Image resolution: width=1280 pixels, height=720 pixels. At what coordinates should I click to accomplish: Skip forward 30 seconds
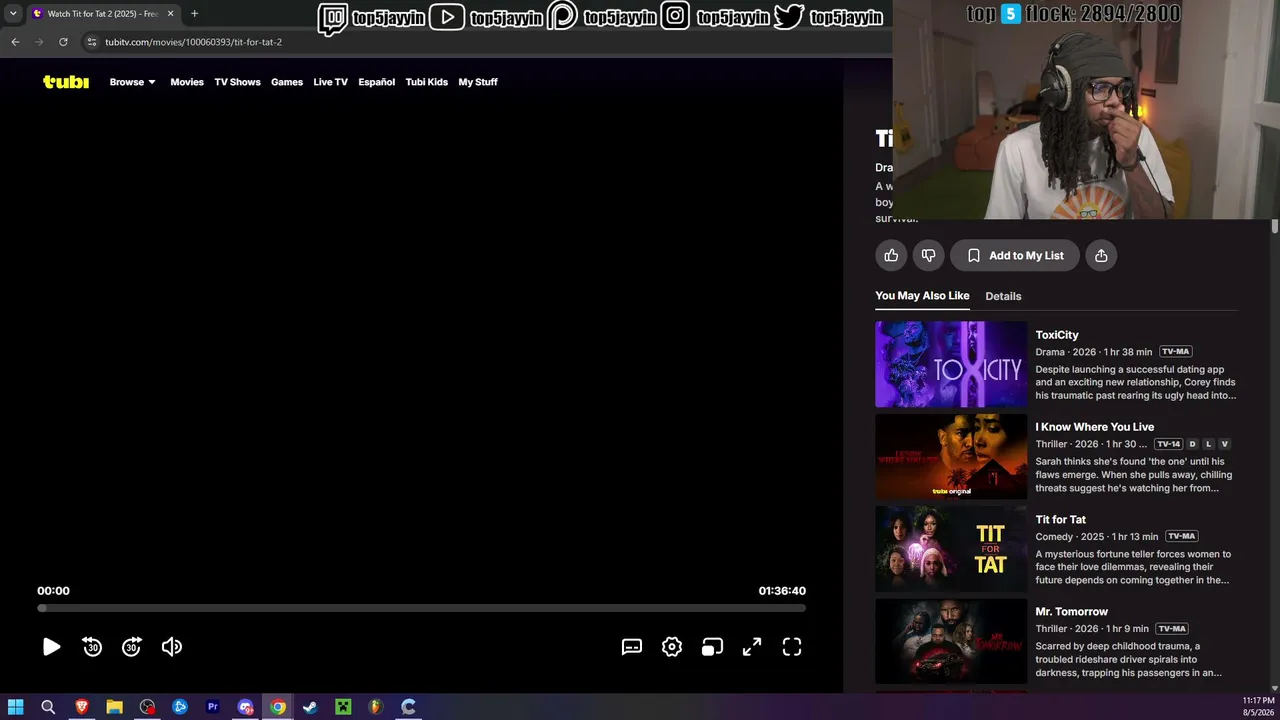[x=132, y=647]
